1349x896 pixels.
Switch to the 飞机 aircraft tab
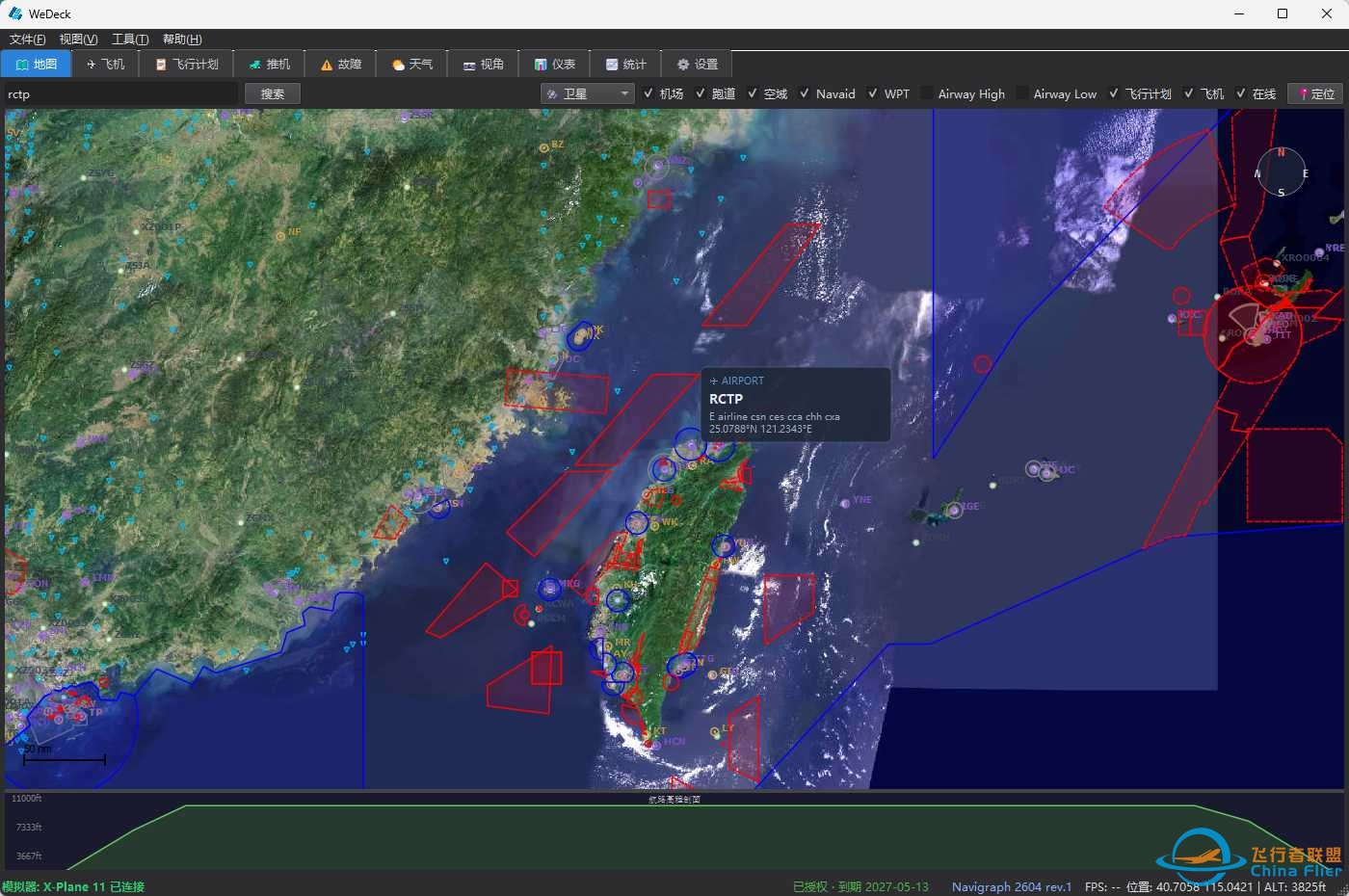[105, 64]
